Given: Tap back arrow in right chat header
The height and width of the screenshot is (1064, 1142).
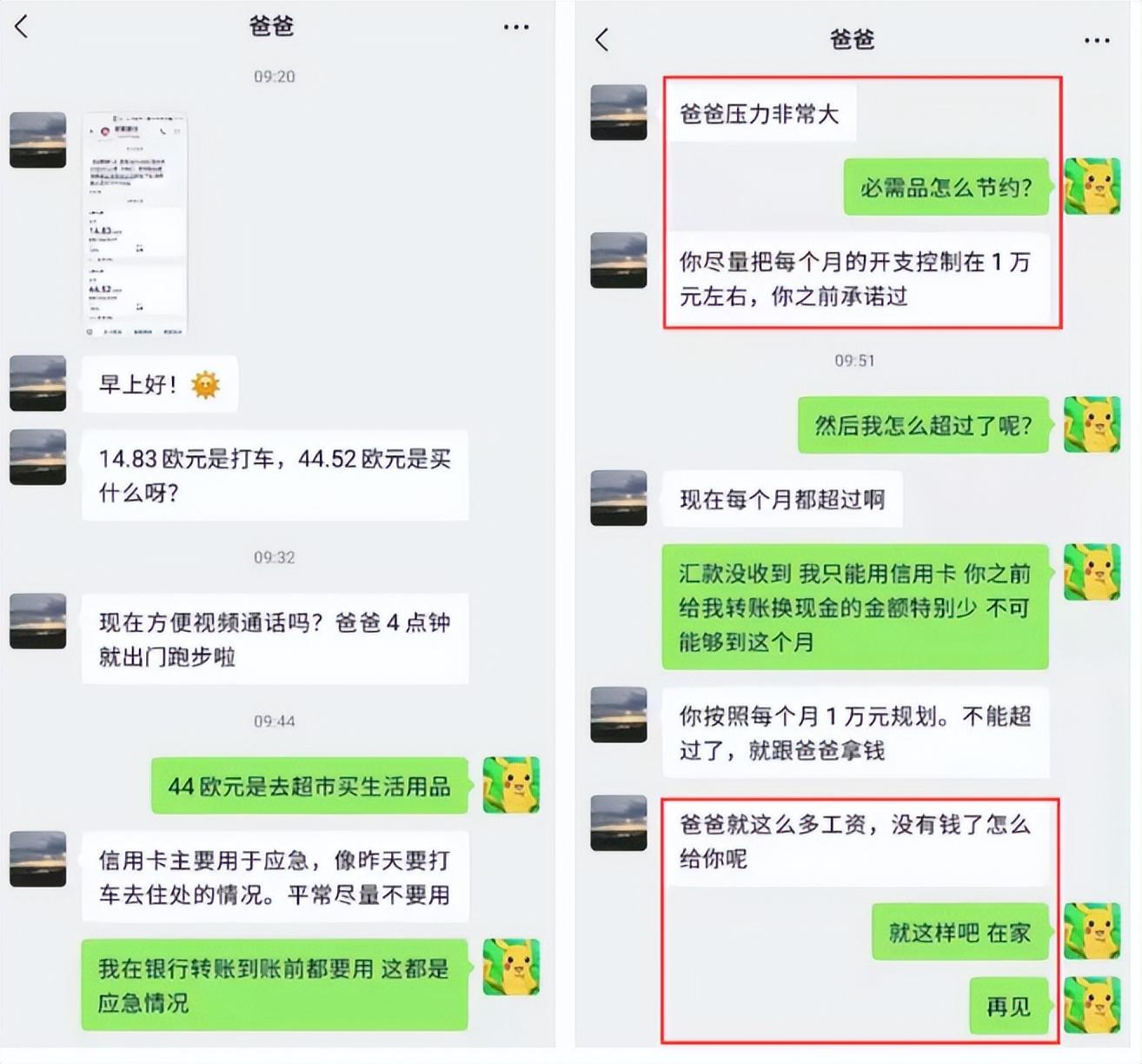Looking at the screenshot, I should point(602,39).
